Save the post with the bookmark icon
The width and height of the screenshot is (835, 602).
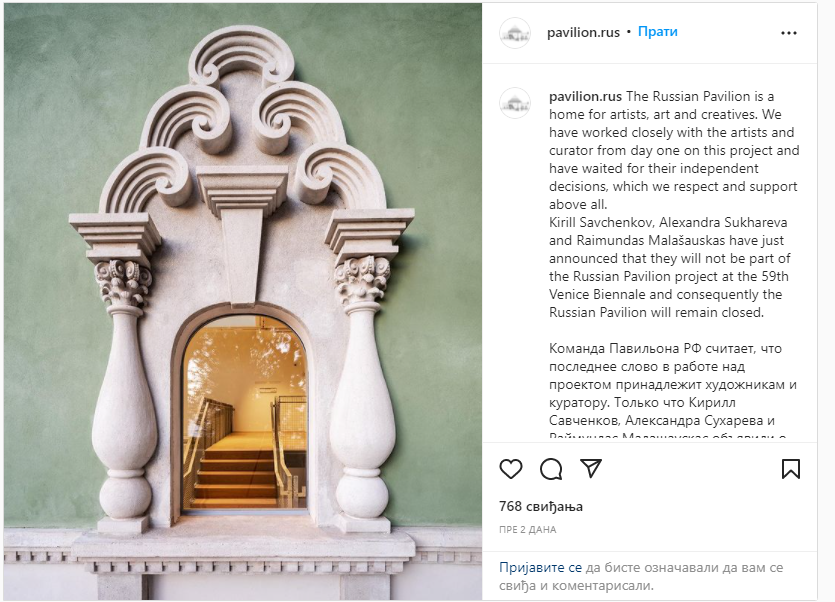[x=791, y=469]
